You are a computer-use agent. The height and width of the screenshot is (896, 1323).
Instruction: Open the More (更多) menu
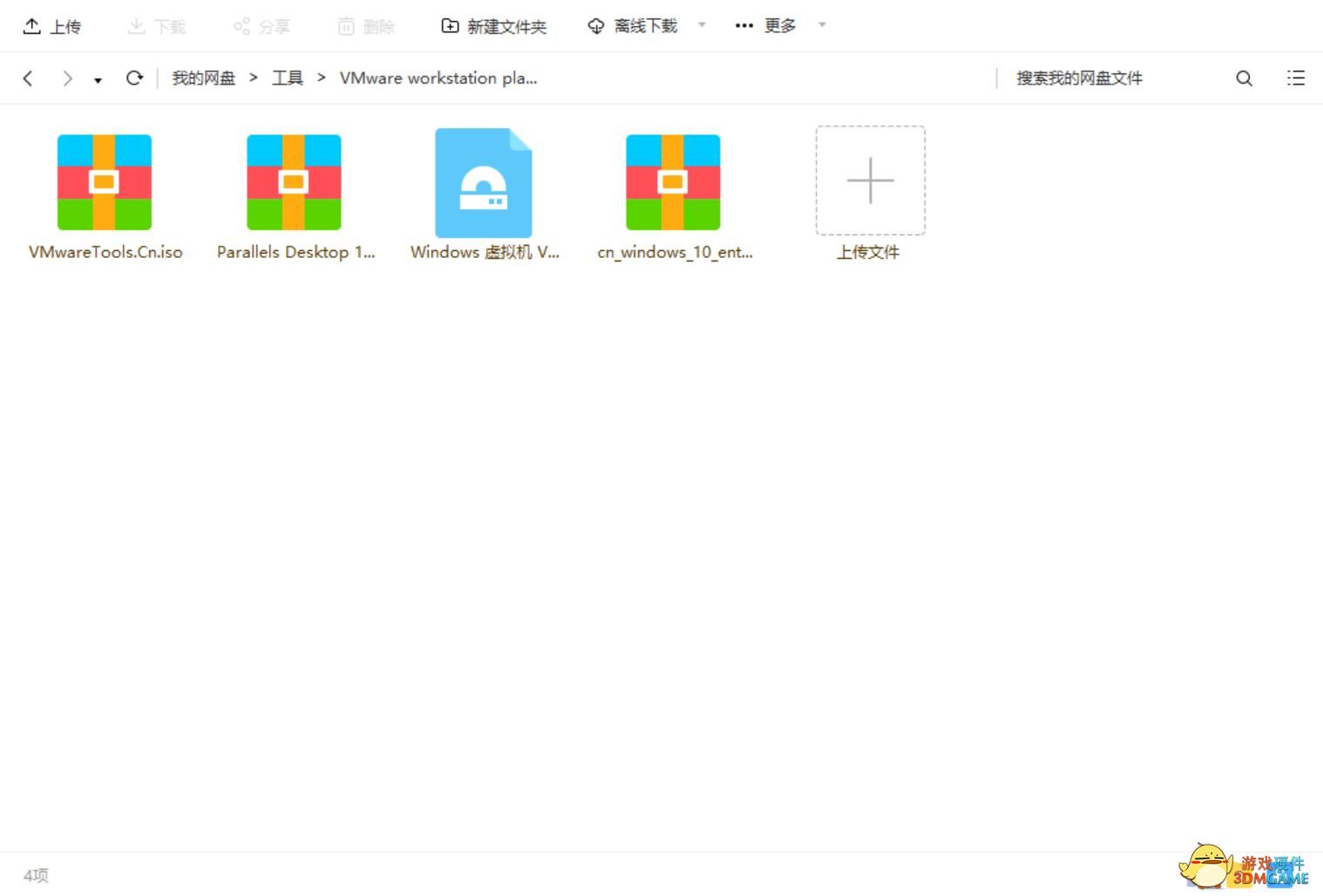pyautogui.click(x=765, y=26)
